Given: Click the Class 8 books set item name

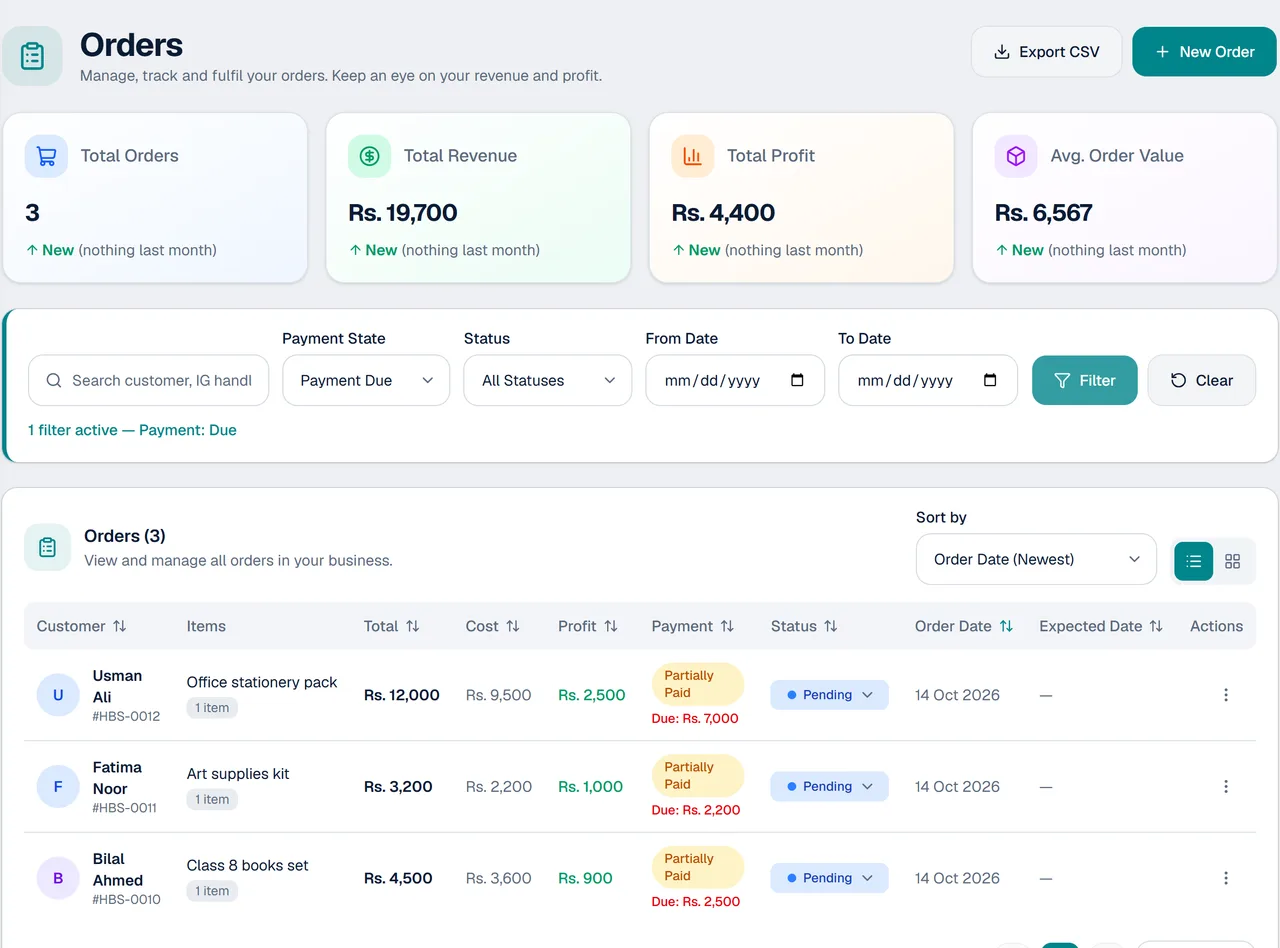Looking at the screenshot, I should pyautogui.click(x=248, y=865).
